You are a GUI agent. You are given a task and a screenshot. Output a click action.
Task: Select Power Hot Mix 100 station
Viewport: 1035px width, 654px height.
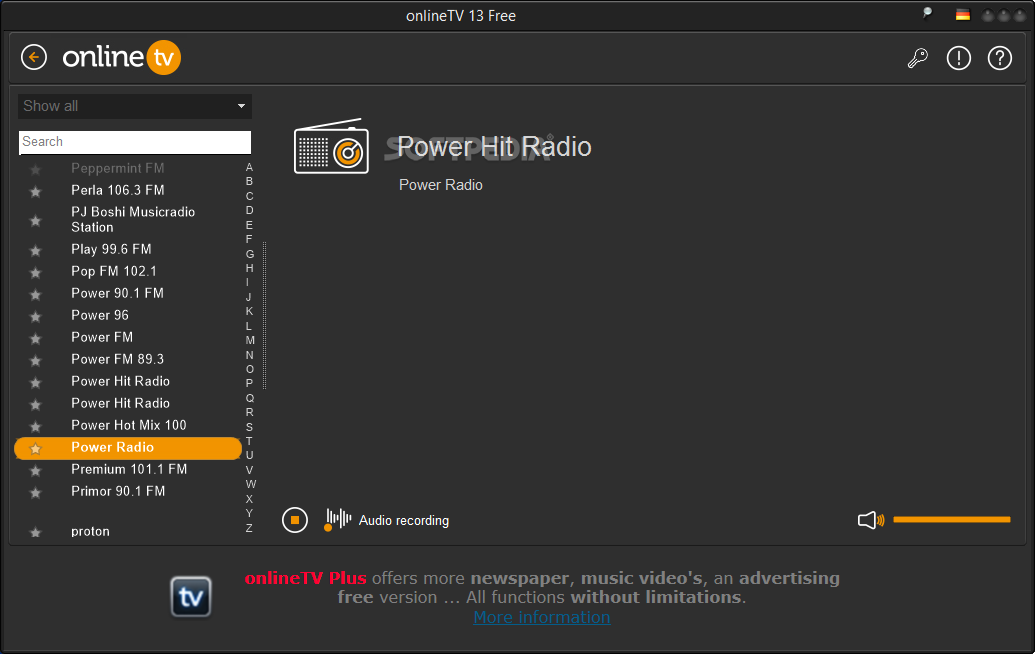click(129, 425)
